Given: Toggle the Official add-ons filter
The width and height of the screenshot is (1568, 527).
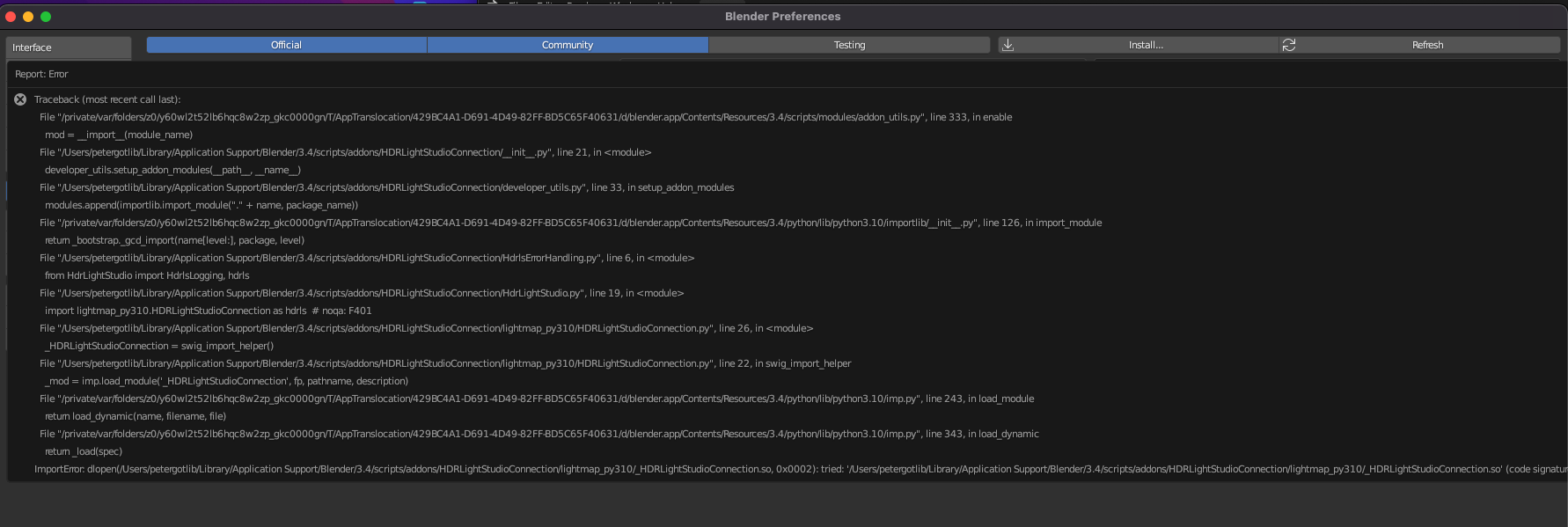Looking at the screenshot, I should point(286,45).
